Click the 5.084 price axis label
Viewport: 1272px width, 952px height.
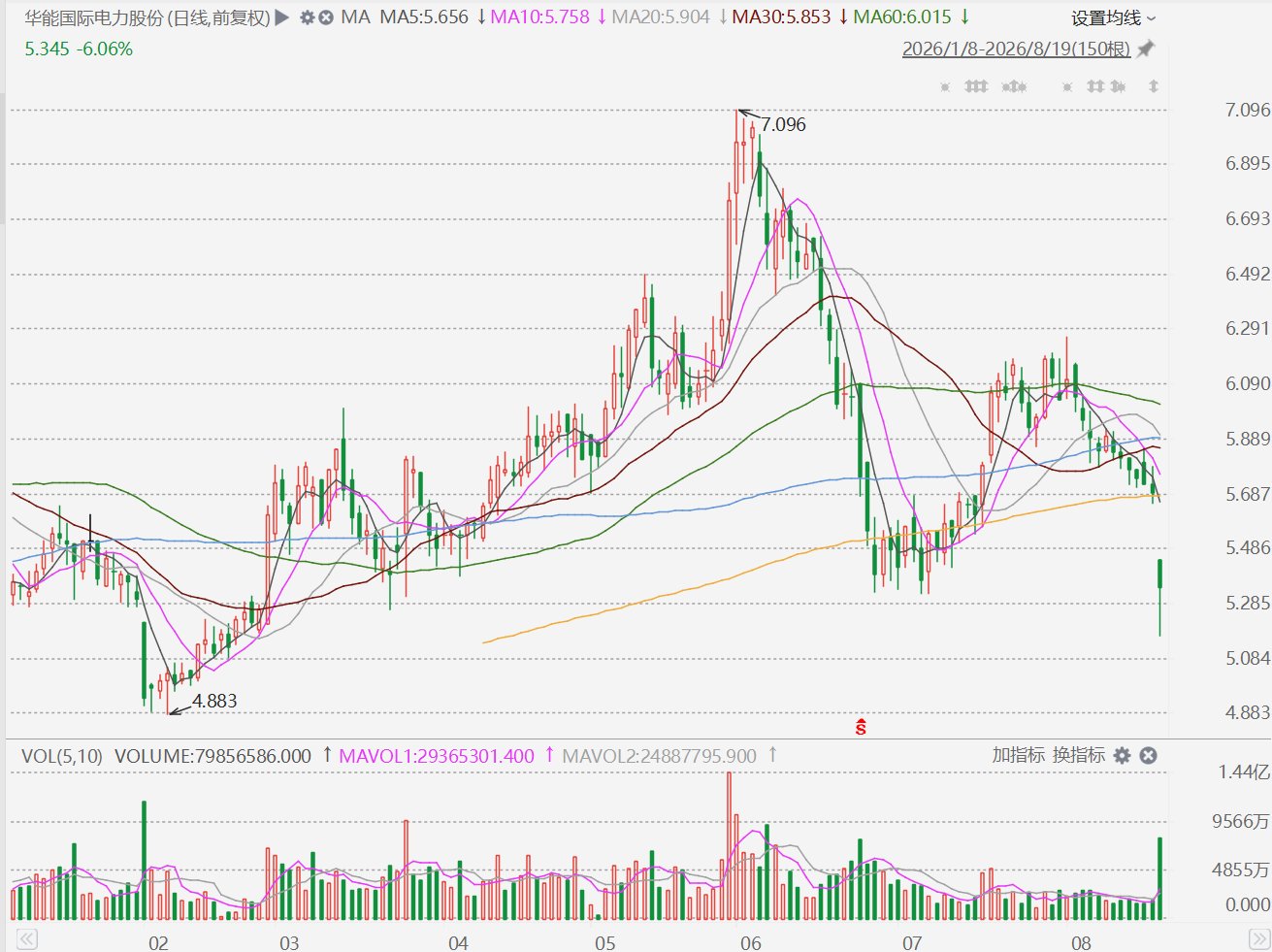click(x=1248, y=658)
